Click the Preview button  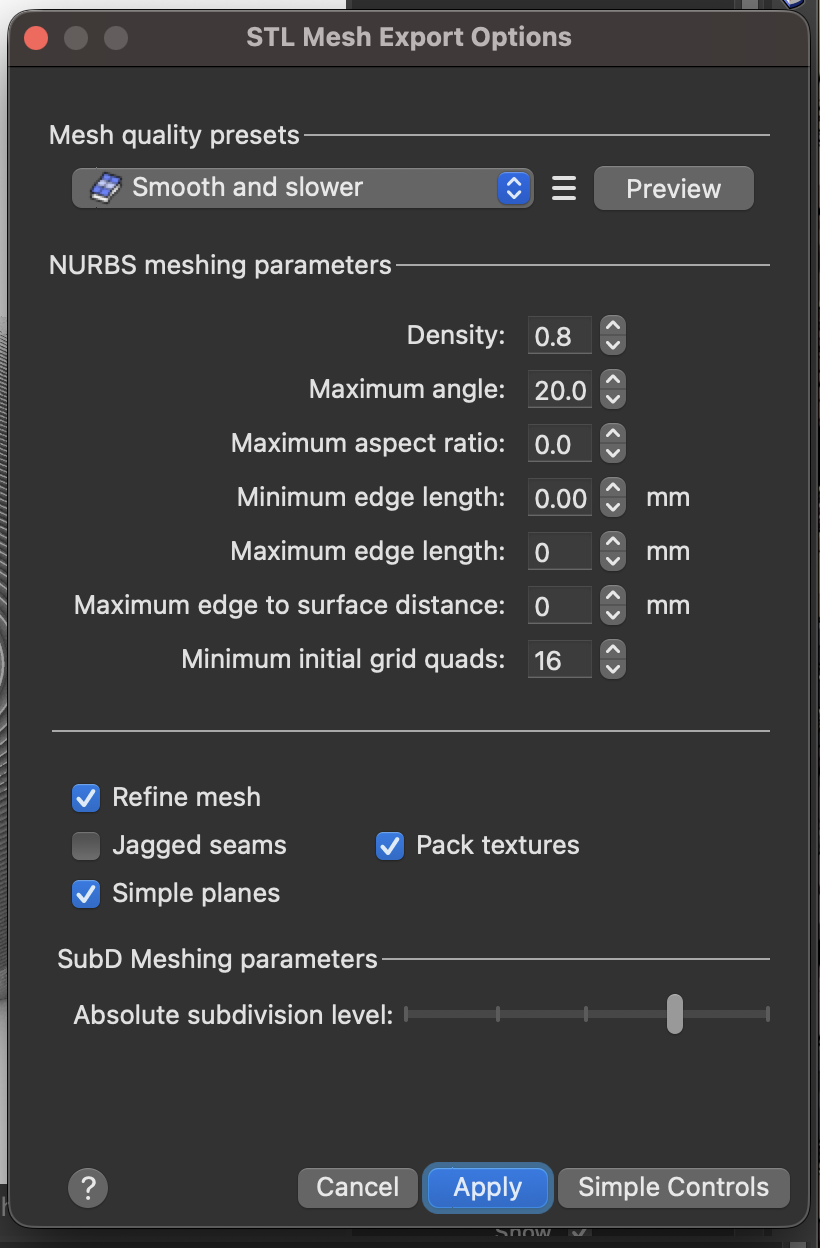pyautogui.click(x=673, y=189)
